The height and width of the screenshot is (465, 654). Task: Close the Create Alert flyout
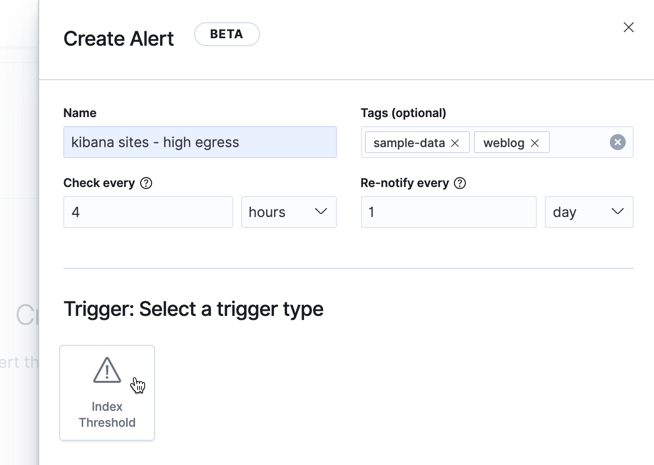628,27
